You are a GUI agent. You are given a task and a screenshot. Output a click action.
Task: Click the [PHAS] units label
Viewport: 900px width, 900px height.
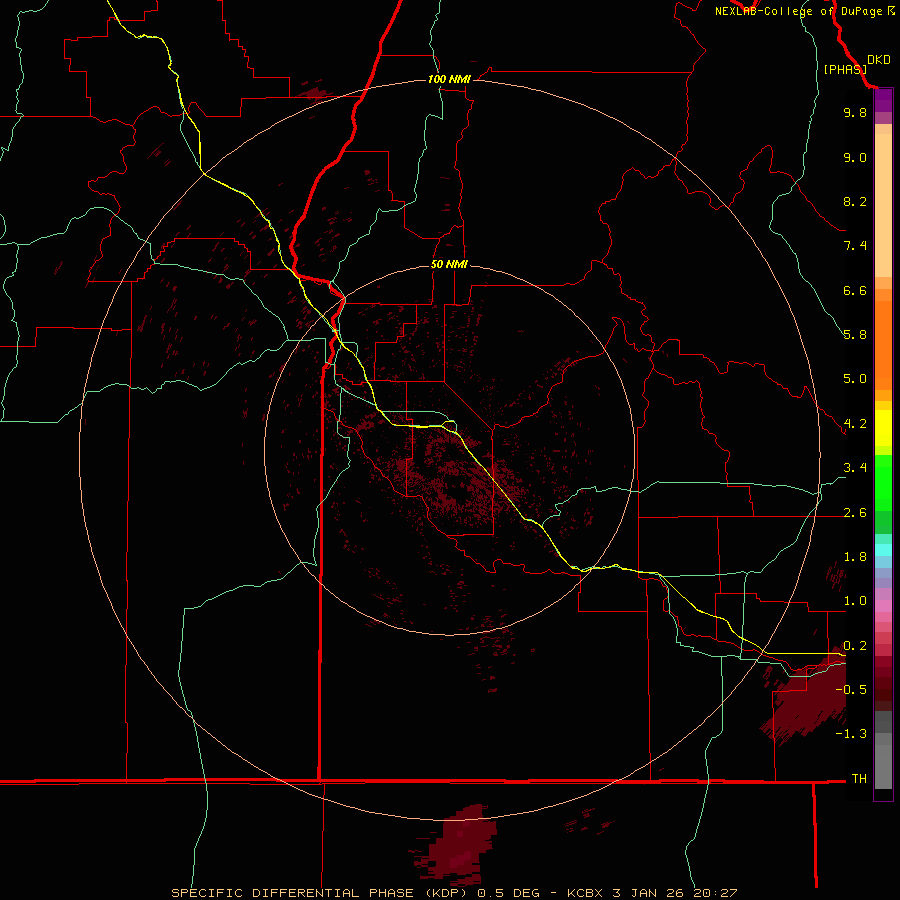[845, 70]
